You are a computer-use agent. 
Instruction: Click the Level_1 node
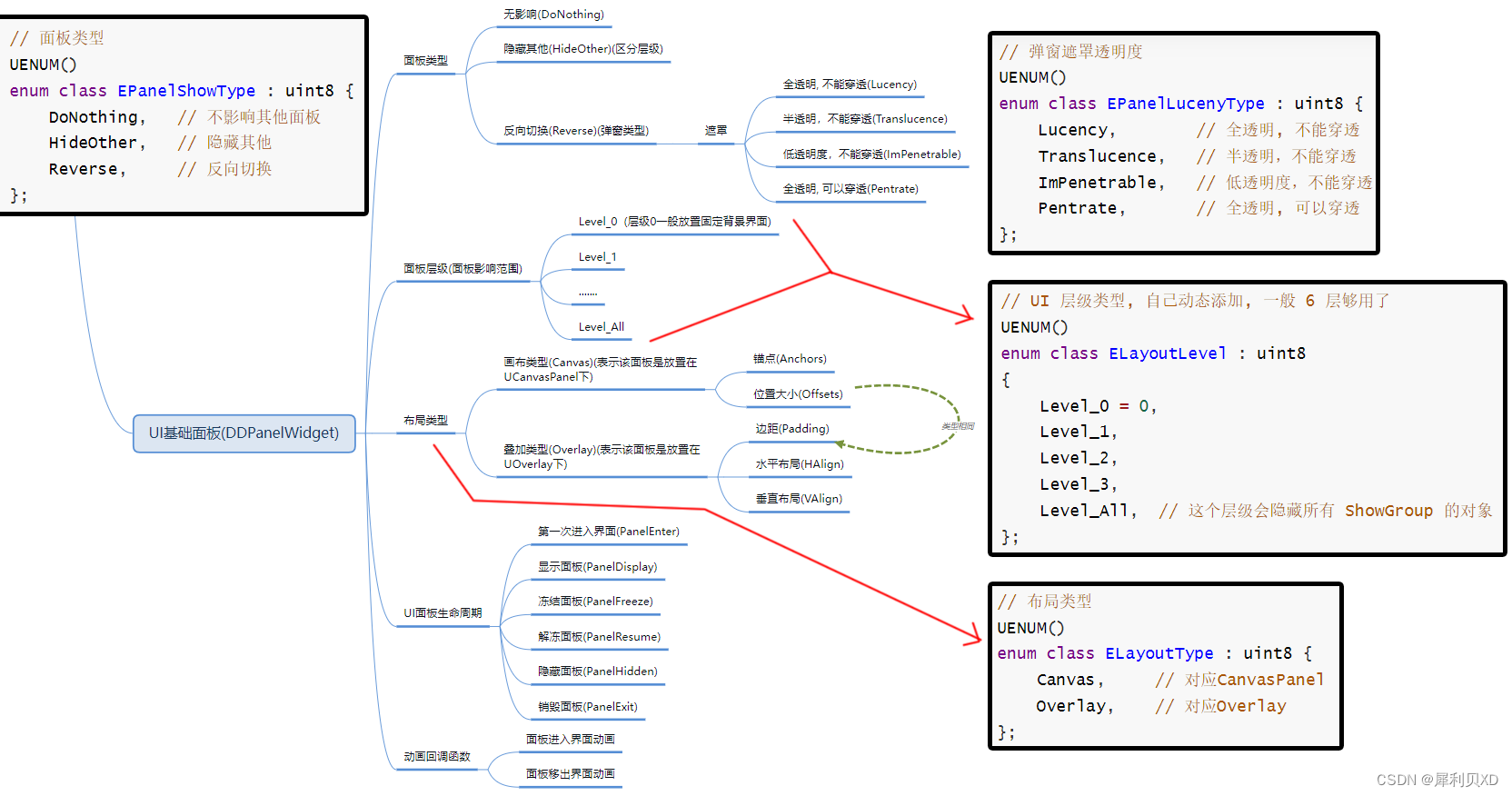pos(597,257)
